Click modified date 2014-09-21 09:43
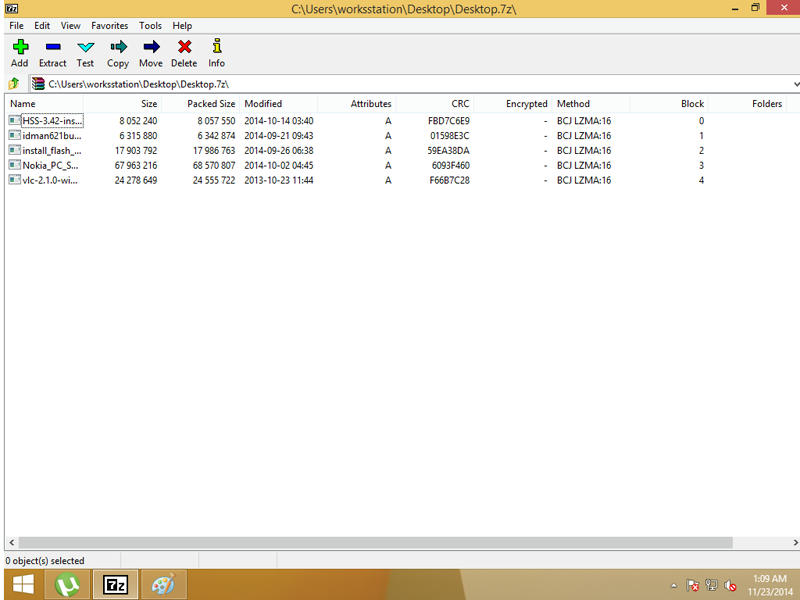800x600 pixels. click(x=279, y=136)
